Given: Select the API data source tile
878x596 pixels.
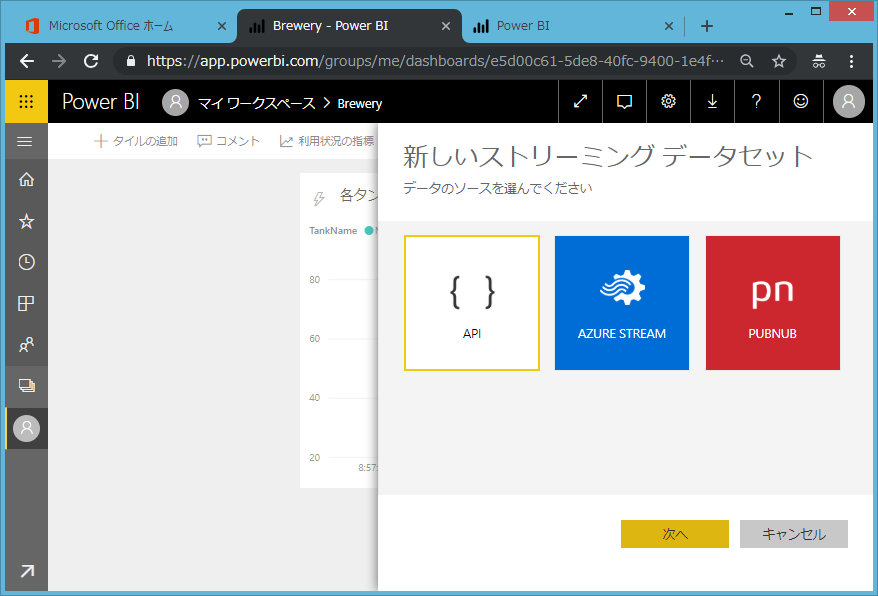Looking at the screenshot, I should click(472, 303).
